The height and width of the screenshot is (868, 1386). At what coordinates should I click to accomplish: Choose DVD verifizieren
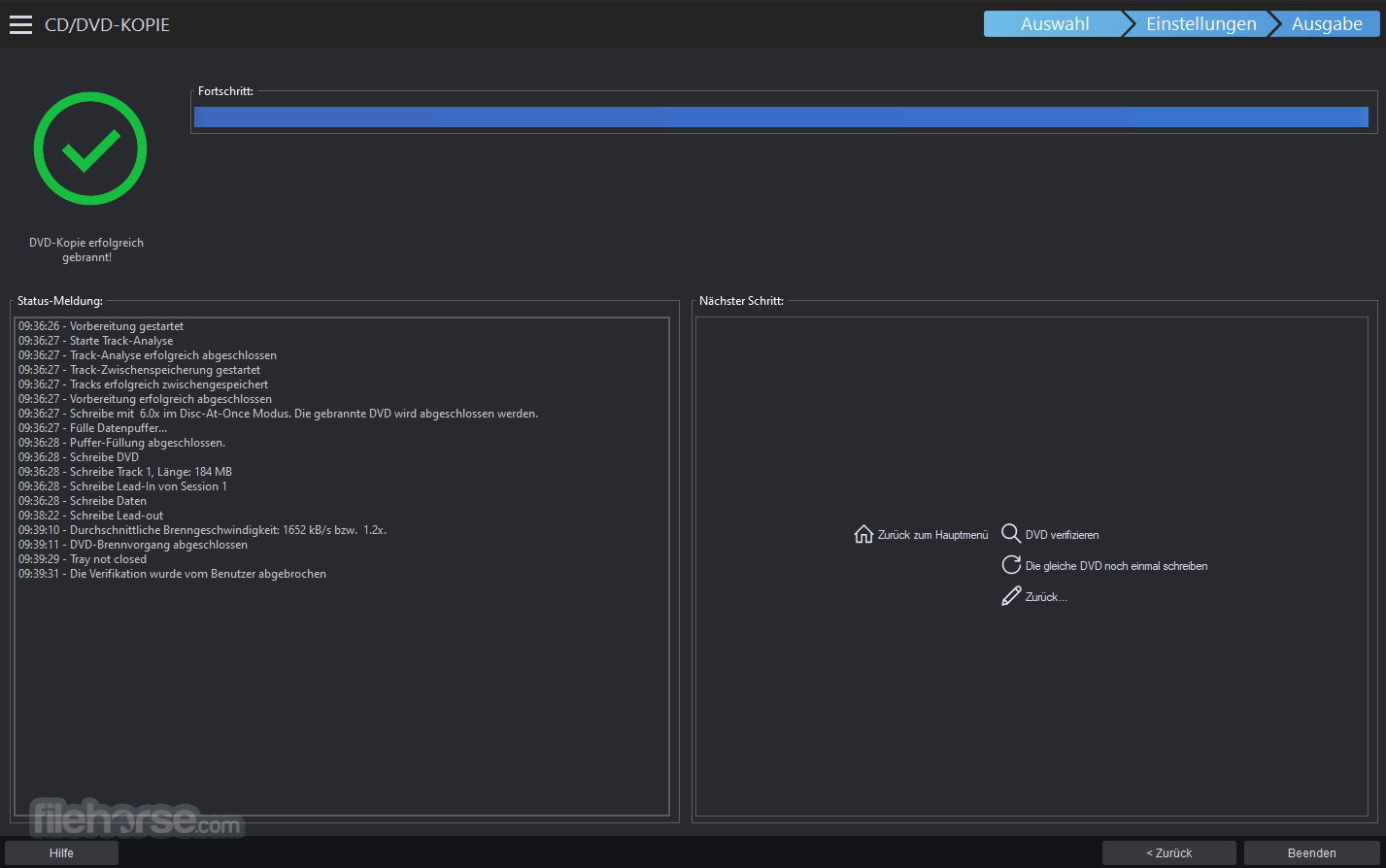pyautogui.click(x=1062, y=535)
